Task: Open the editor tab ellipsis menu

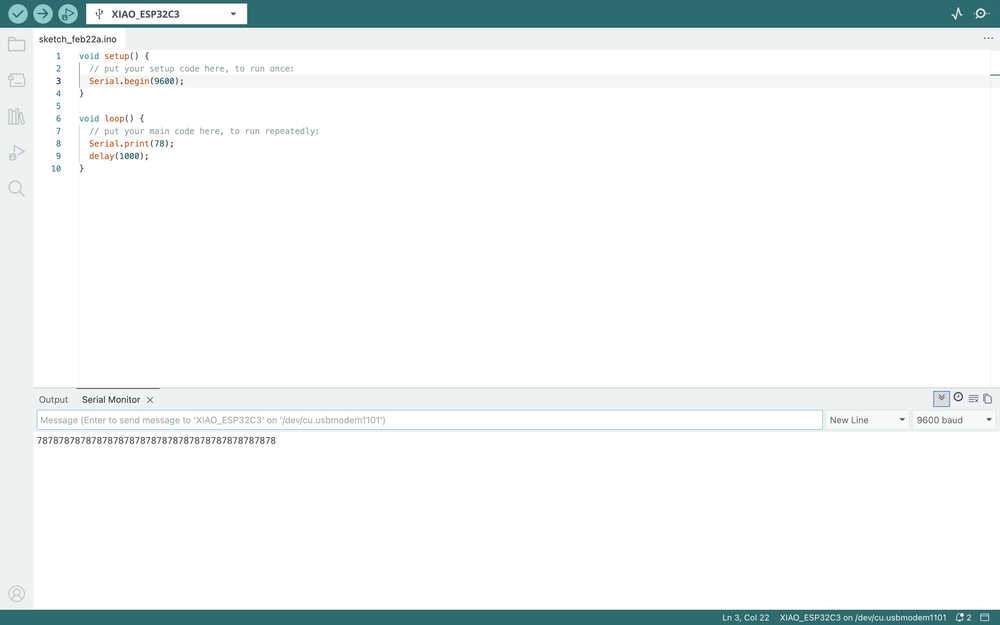Action: 988,38
